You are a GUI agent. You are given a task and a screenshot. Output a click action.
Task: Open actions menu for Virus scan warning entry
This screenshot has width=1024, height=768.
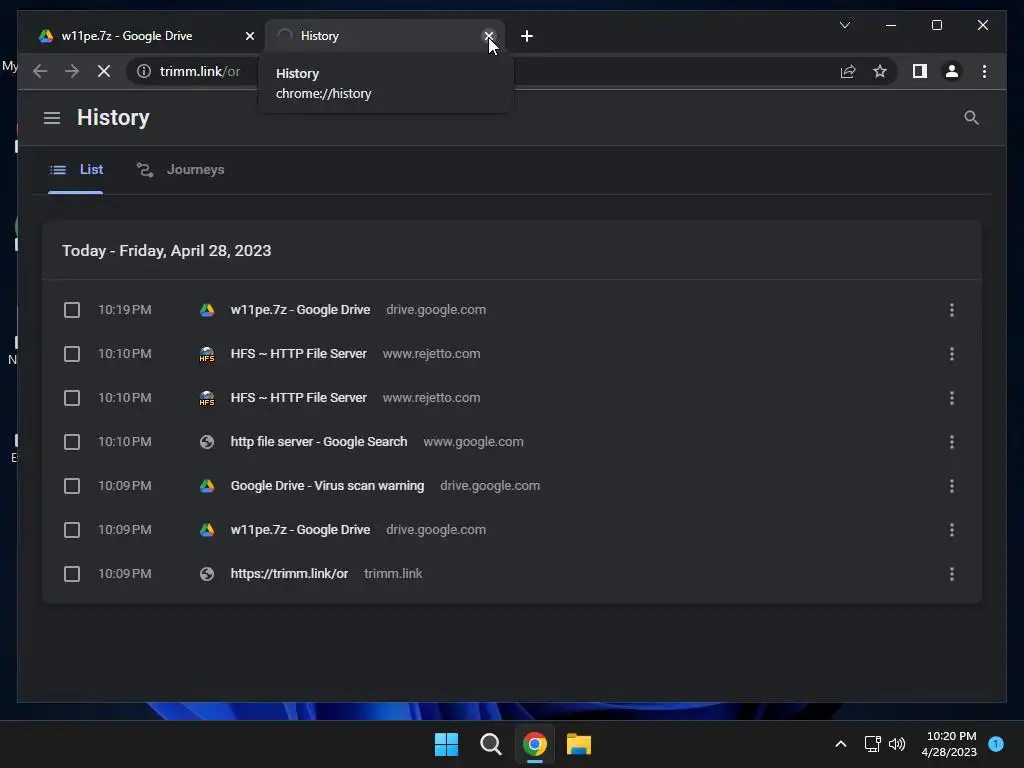(x=952, y=486)
